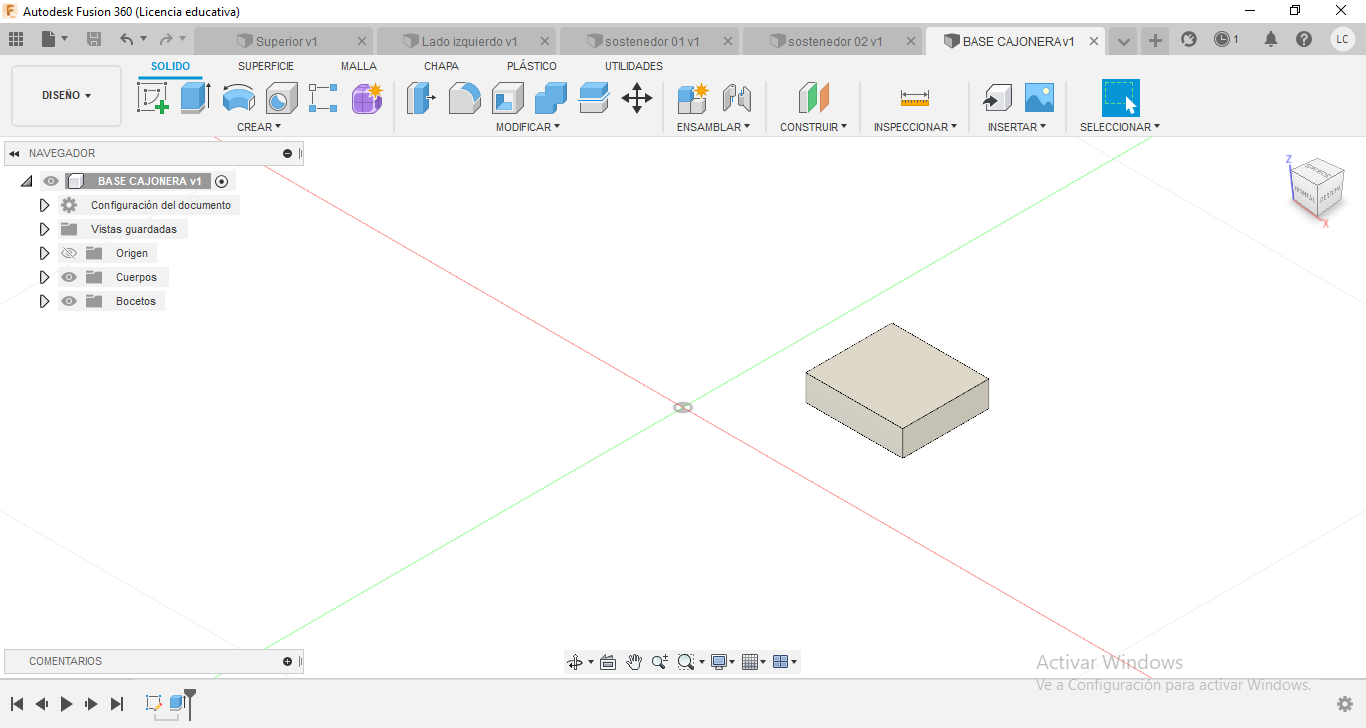Expand the Configuración del documento node
This screenshot has width=1366, height=728.
44,205
